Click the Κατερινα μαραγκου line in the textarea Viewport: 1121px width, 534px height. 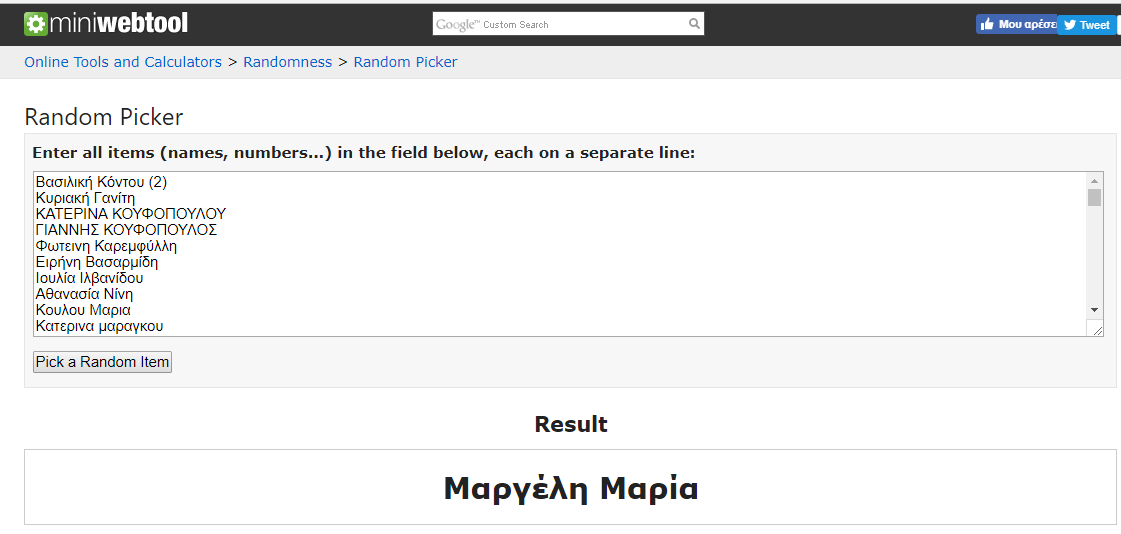coord(99,326)
